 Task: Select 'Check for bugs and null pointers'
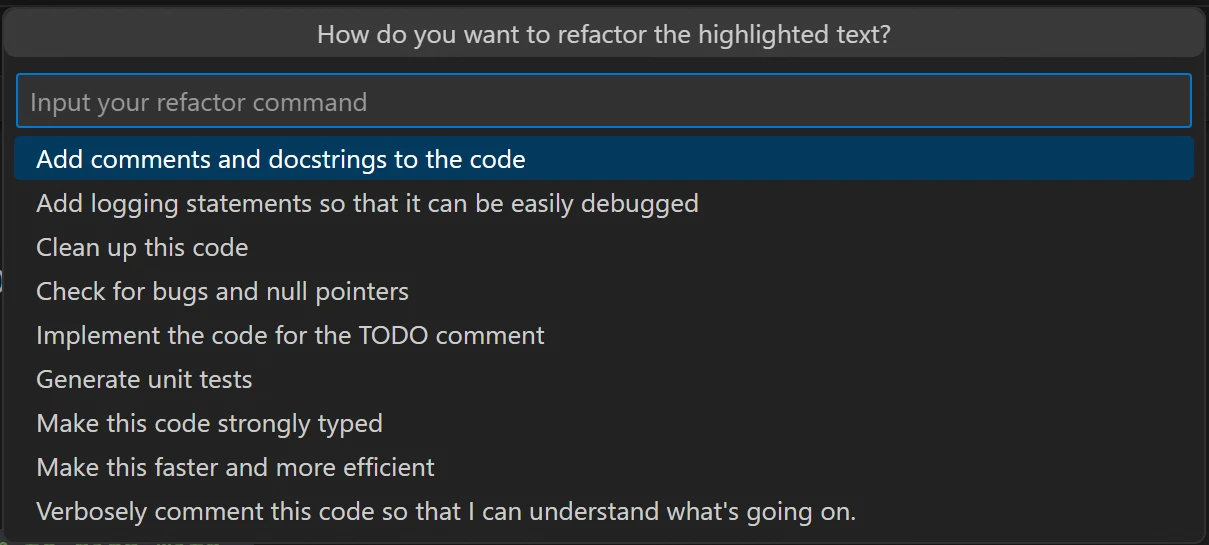point(222,291)
